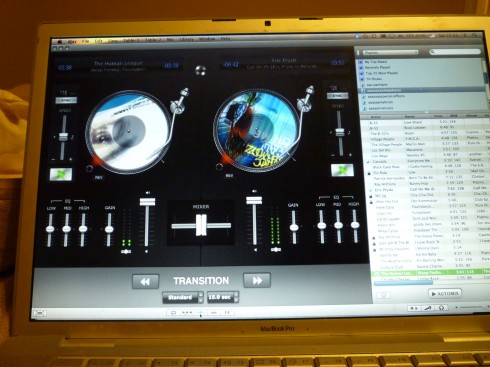Click the right headphone cue below level meter
Viewport: 490px width, 367px height.
point(275,249)
